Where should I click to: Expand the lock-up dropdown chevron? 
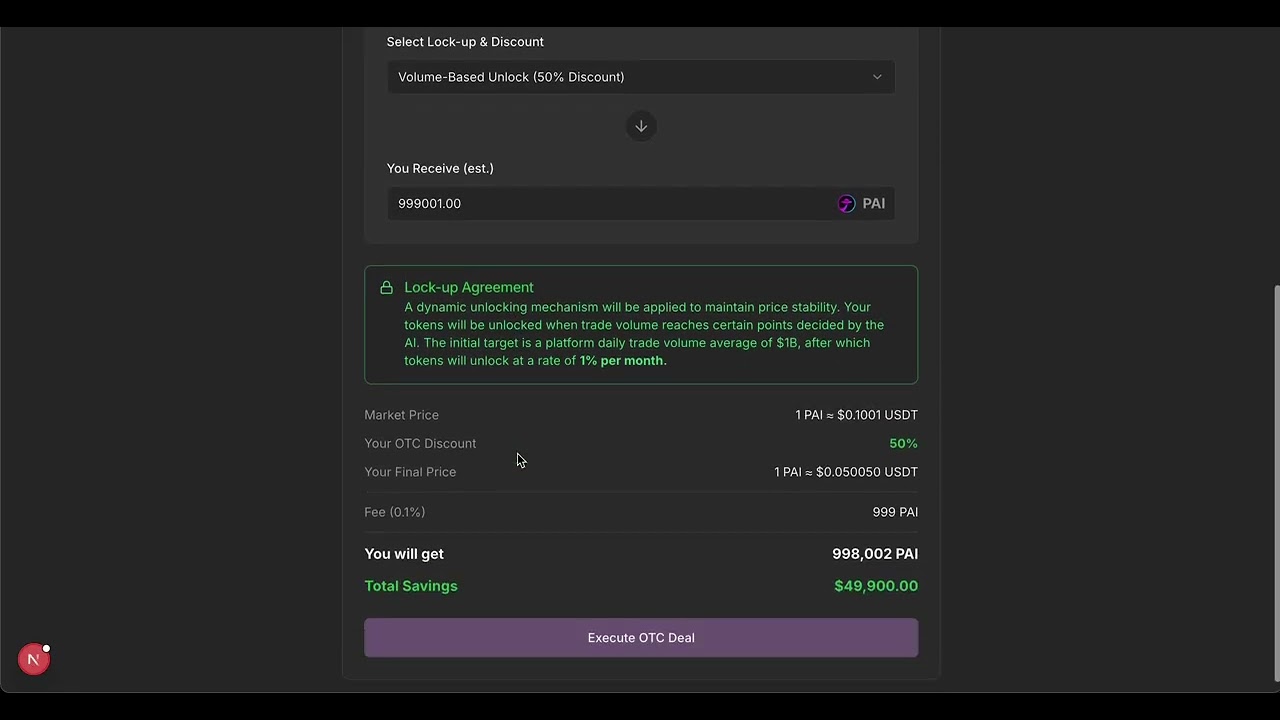[x=877, y=77]
